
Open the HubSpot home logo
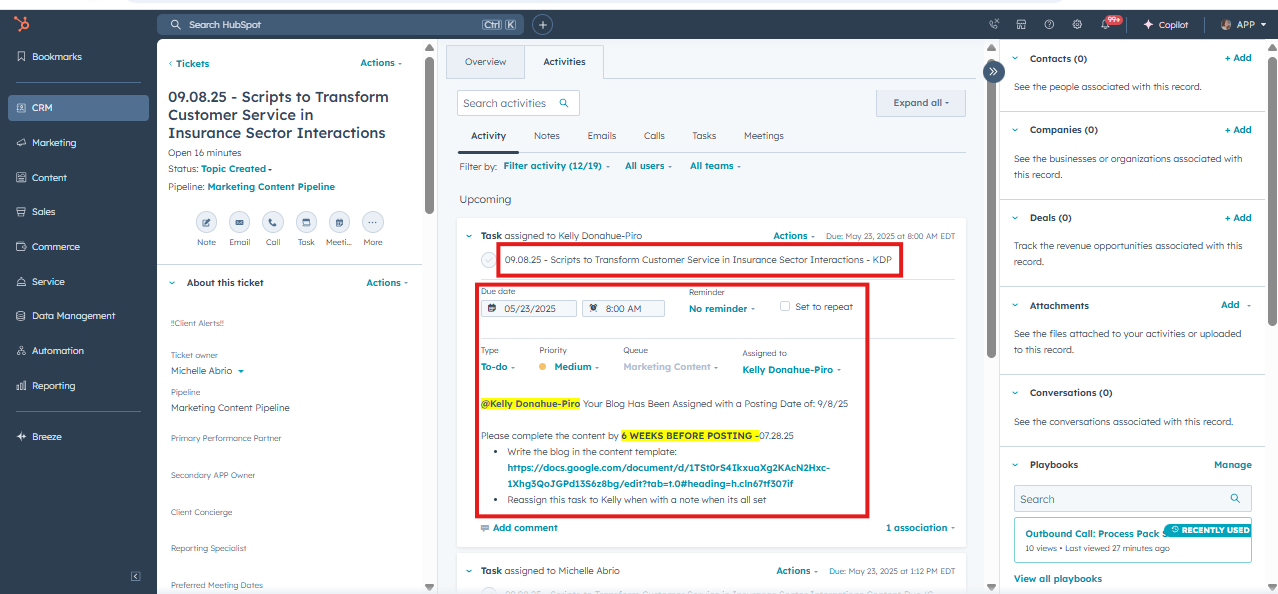point(21,24)
